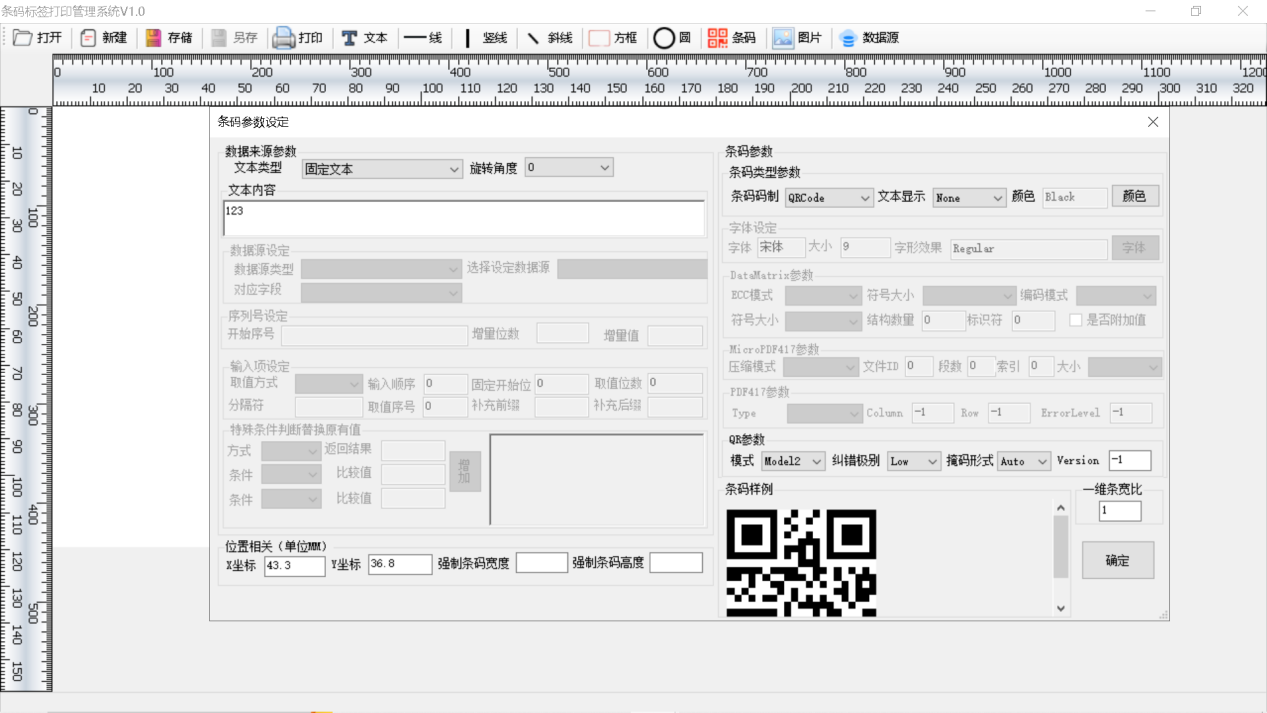Click the barcode sample scrollbar thumb
The height and width of the screenshot is (713, 1267).
1061,547
